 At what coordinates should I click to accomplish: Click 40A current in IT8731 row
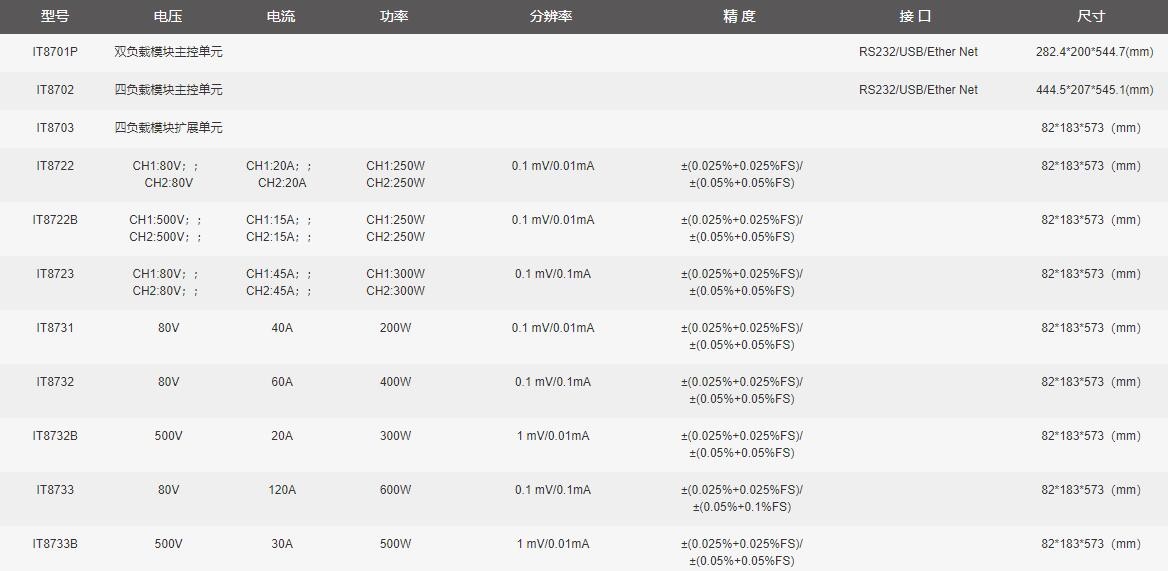coord(282,328)
